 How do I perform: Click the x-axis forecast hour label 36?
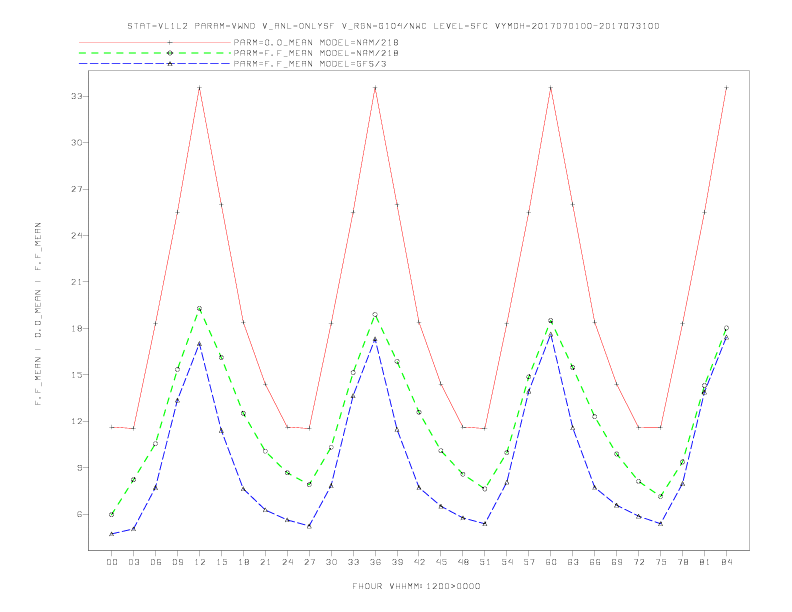pos(375,562)
